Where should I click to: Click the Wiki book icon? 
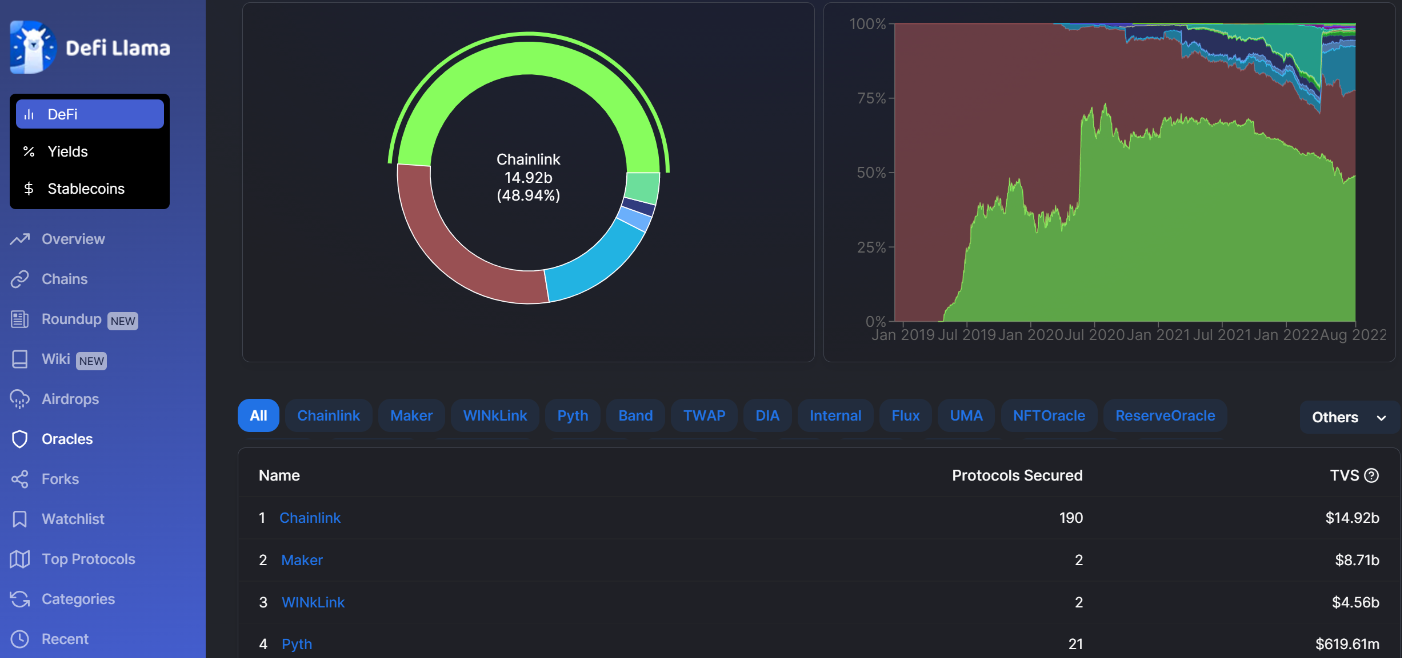click(20, 359)
